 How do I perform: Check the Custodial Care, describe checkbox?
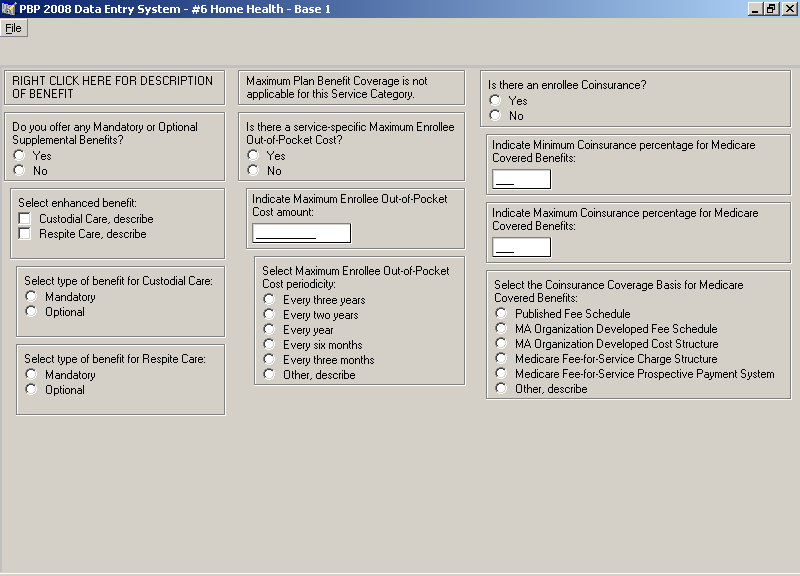pos(24,219)
